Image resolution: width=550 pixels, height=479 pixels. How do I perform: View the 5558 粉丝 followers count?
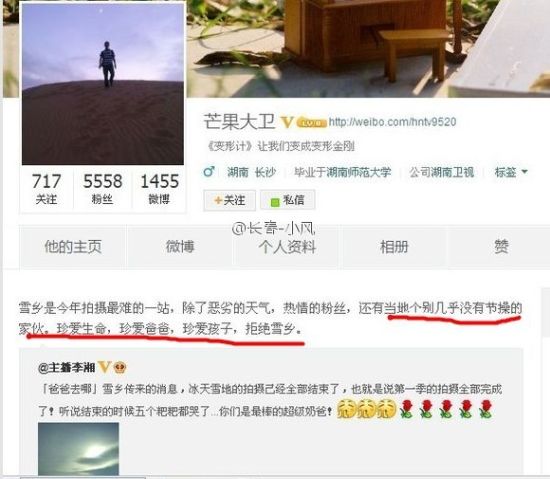pyautogui.click(x=102, y=188)
